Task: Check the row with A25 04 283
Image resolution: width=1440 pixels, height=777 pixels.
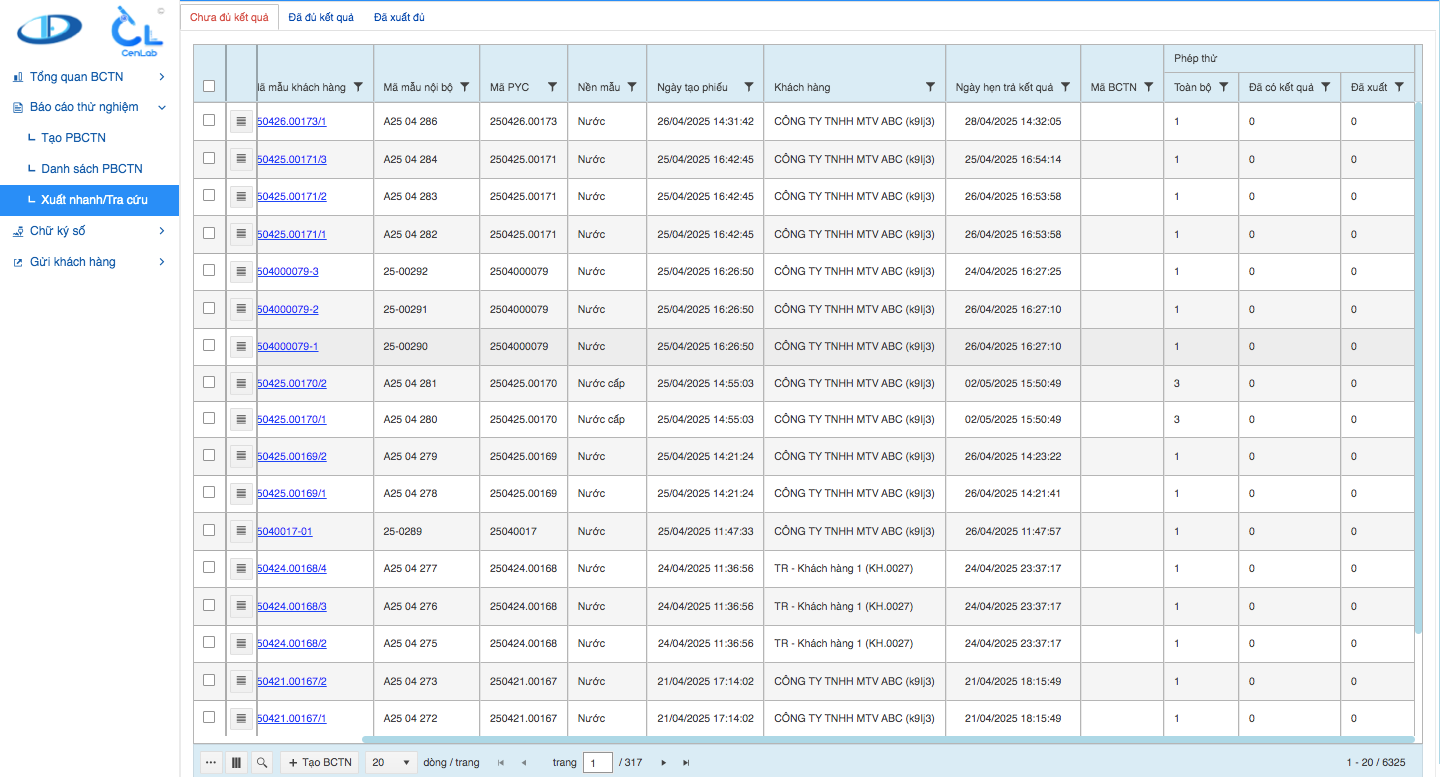Action: pyautogui.click(x=209, y=195)
